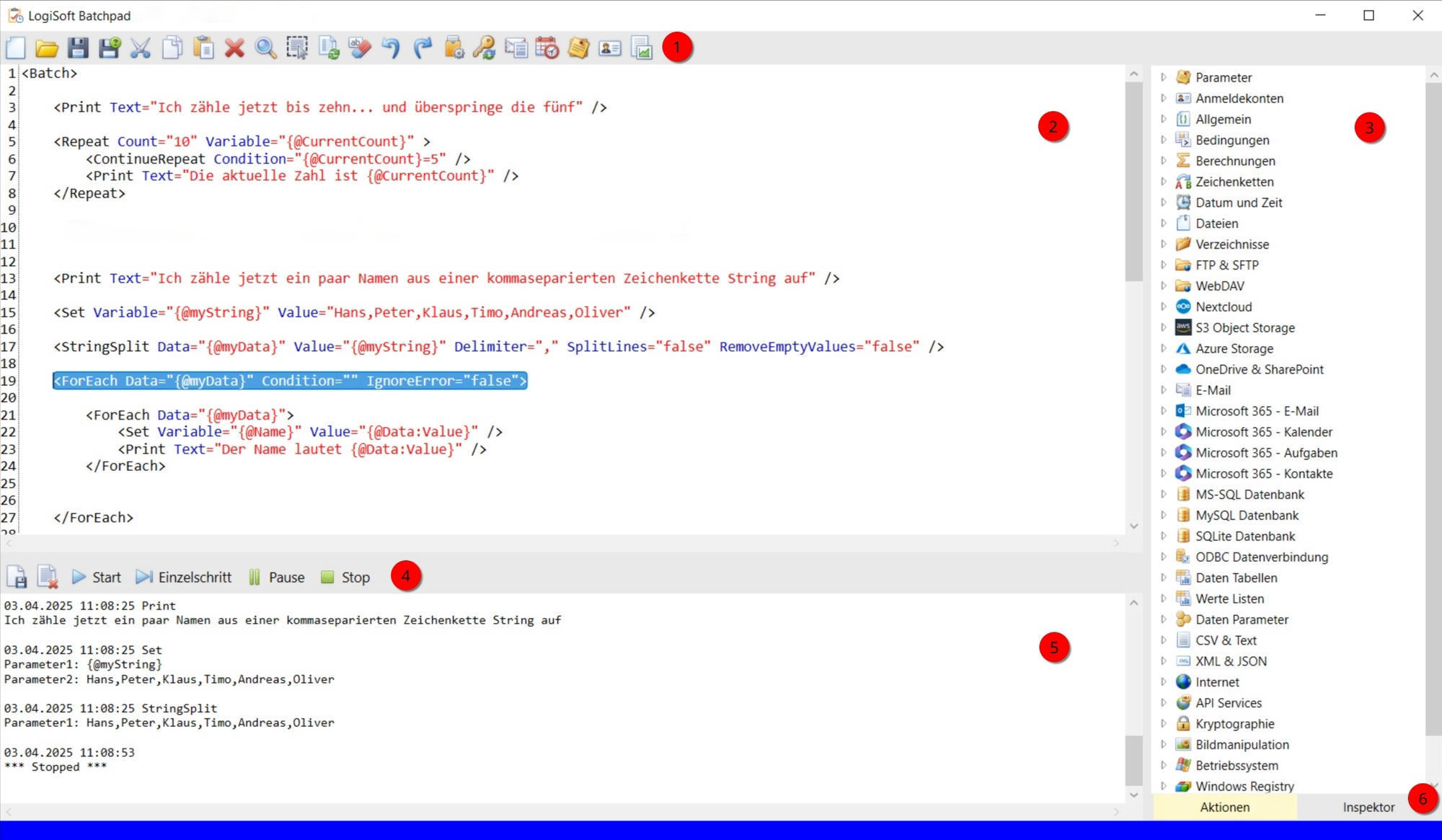Image resolution: width=1442 pixels, height=840 pixels.
Task: Open search with magnifying glass icon
Action: pyautogui.click(x=265, y=48)
